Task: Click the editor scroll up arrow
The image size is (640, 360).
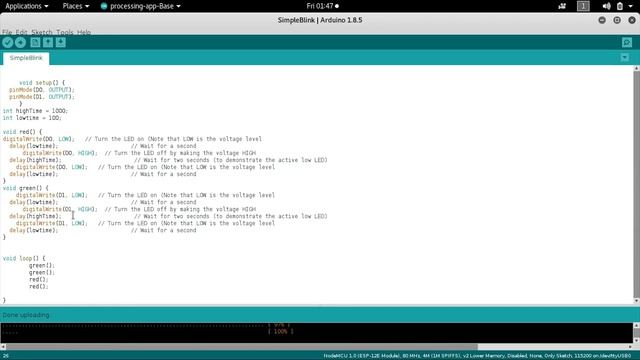Action: coord(636,69)
